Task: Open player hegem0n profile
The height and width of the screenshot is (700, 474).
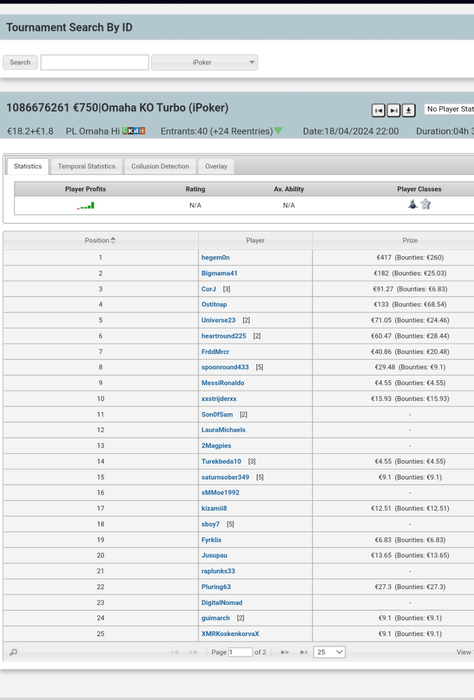Action: [x=216, y=258]
